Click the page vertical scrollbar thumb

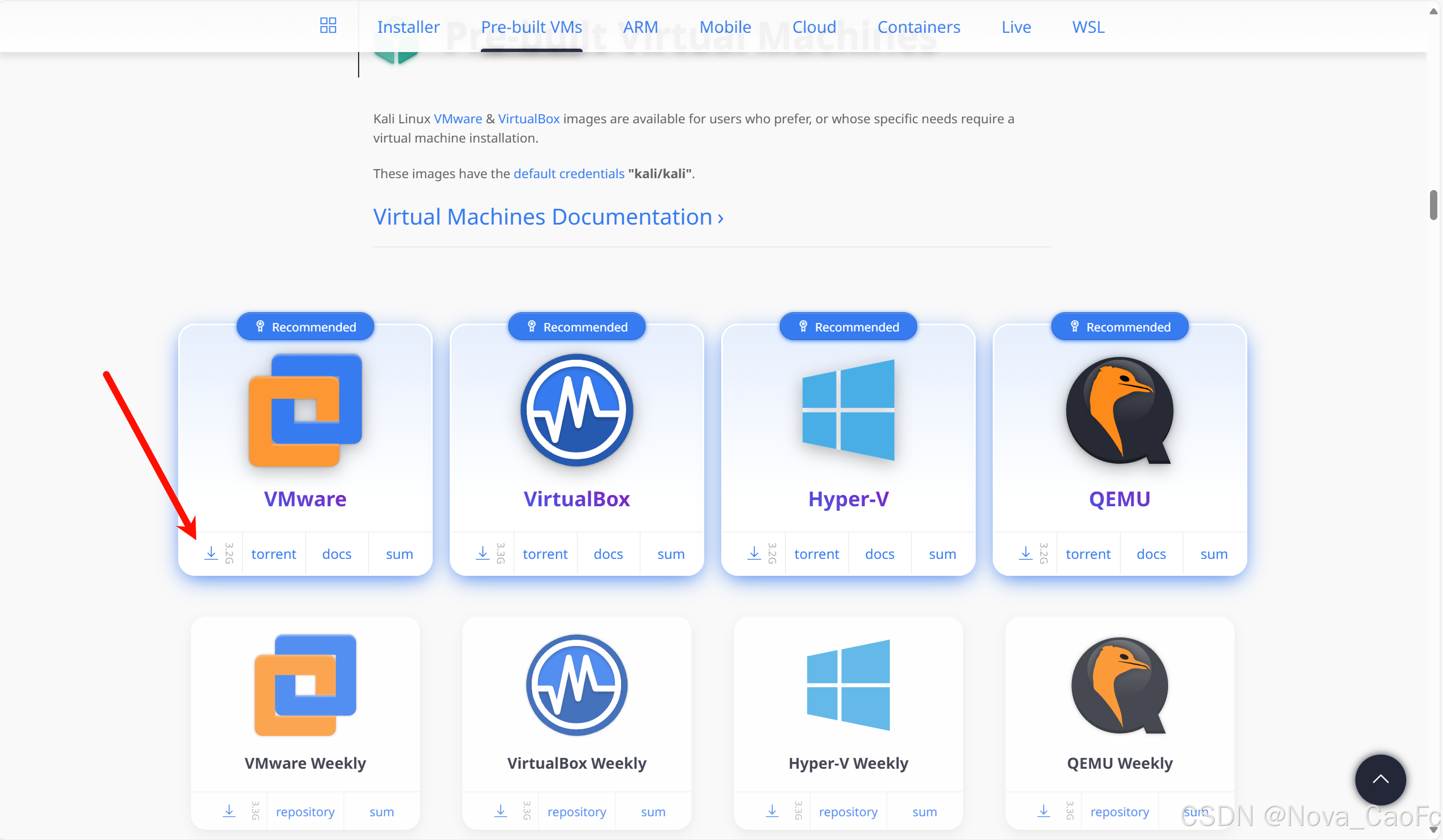click(x=1433, y=205)
